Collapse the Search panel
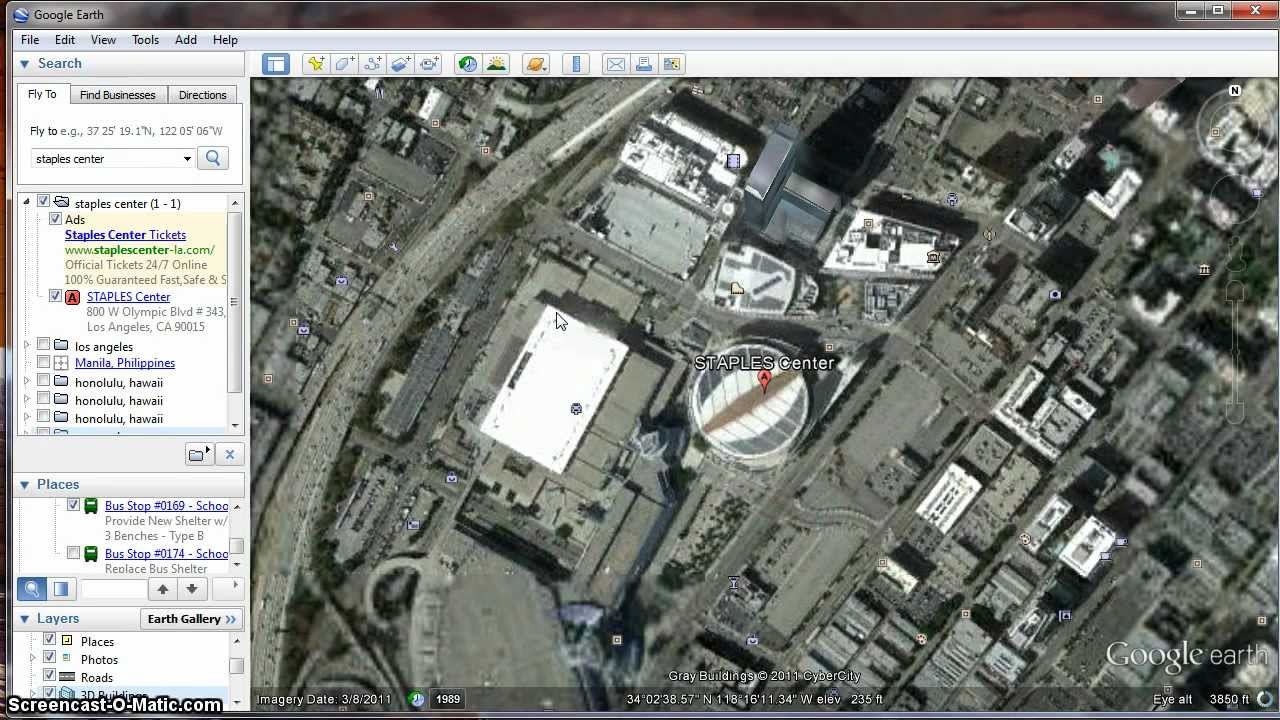 tap(24, 64)
